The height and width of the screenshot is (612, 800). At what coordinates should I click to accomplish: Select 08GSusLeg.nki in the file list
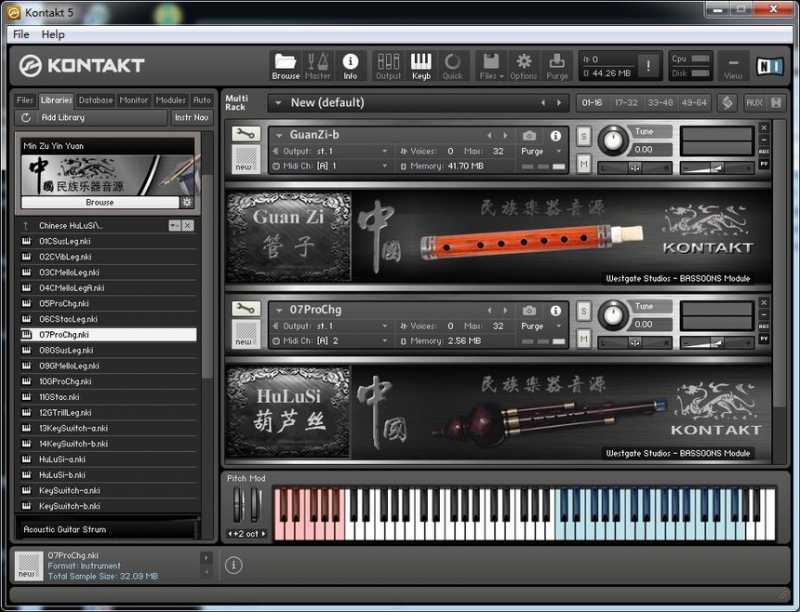click(x=66, y=350)
